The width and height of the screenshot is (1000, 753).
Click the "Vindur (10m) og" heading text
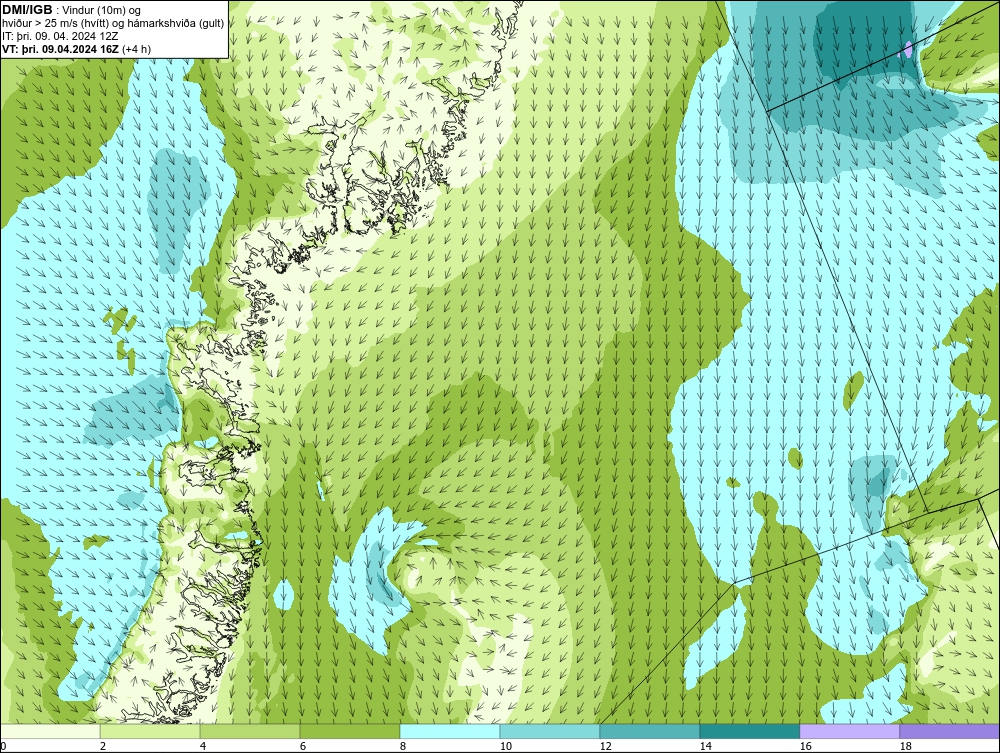pyautogui.click(x=102, y=11)
